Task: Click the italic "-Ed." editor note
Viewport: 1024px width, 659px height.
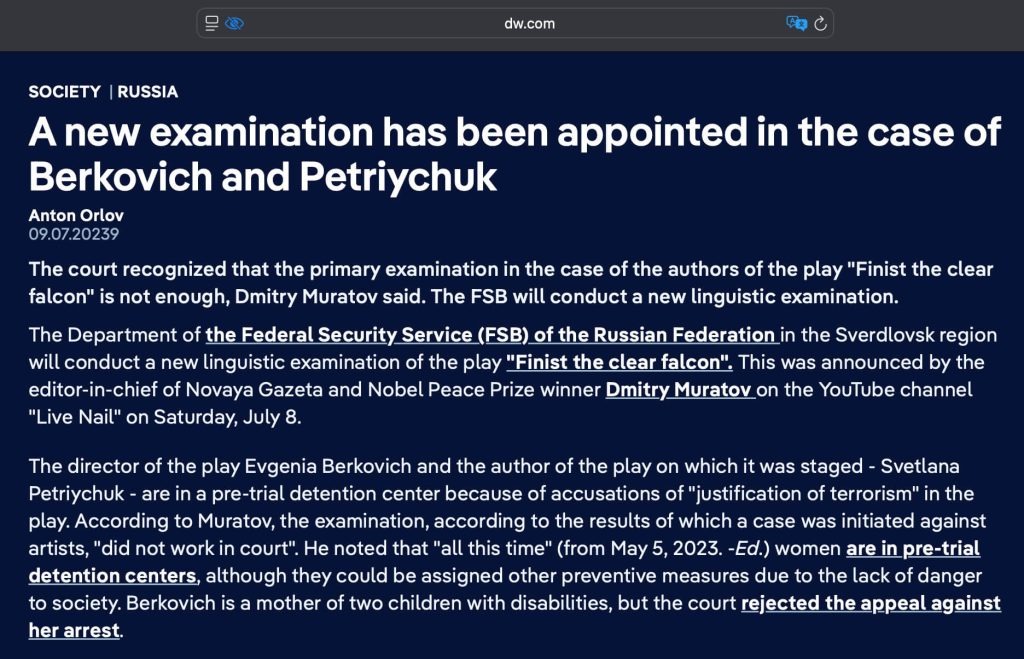Action: pyautogui.click(x=744, y=548)
